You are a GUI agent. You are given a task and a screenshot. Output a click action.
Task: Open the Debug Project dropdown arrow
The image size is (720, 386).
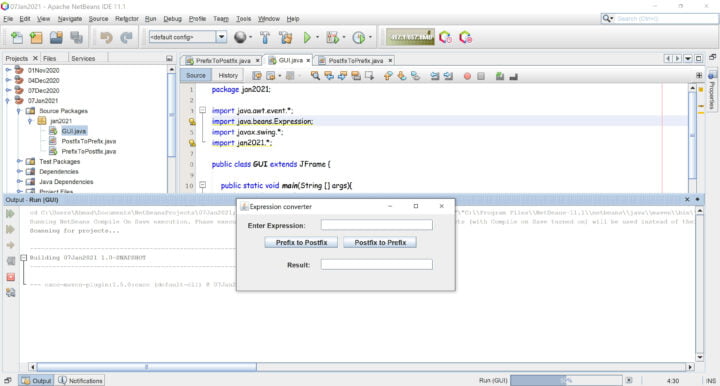pos(344,38)
